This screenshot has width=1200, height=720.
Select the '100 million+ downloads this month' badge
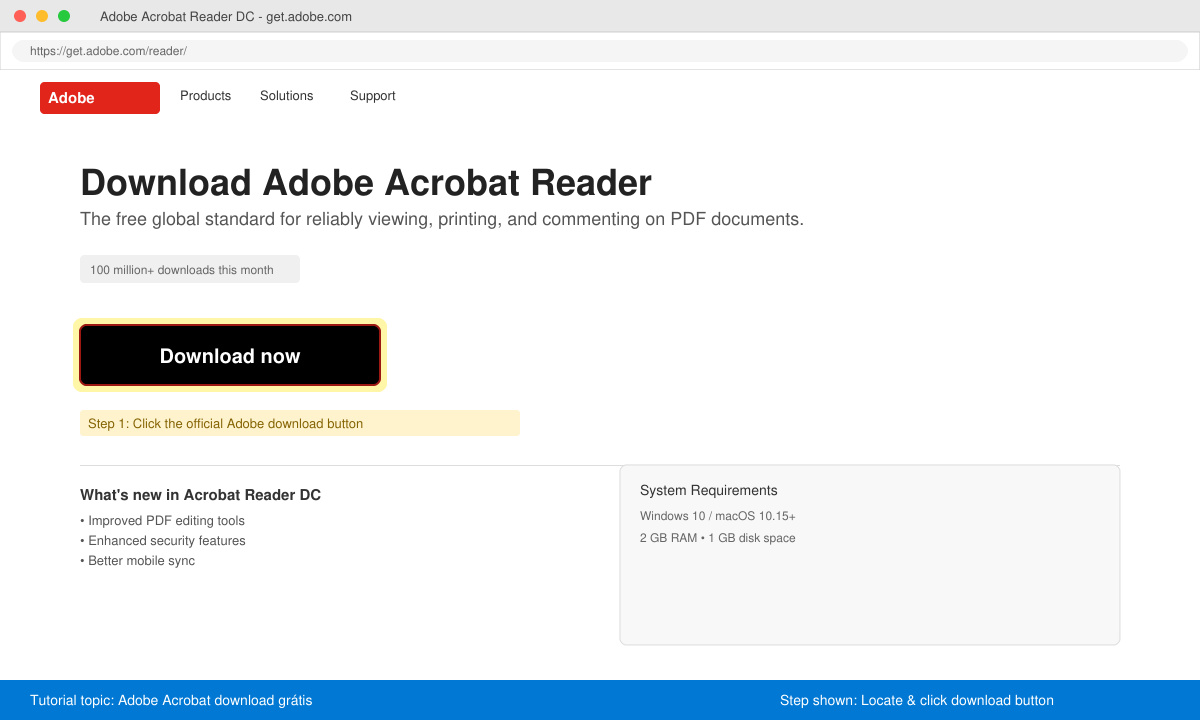click(190, 269)
